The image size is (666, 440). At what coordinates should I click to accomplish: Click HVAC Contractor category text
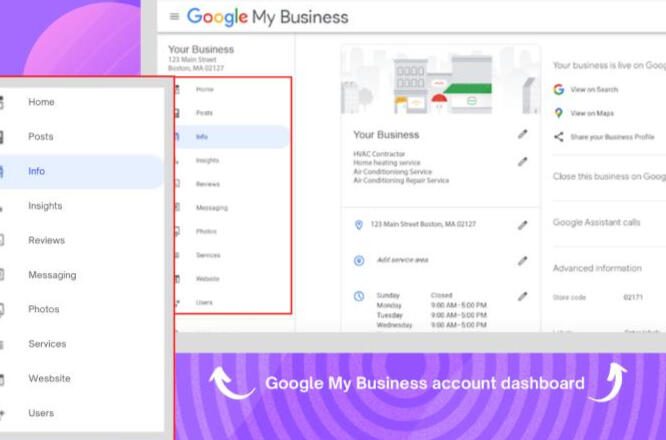coord(379,154)
